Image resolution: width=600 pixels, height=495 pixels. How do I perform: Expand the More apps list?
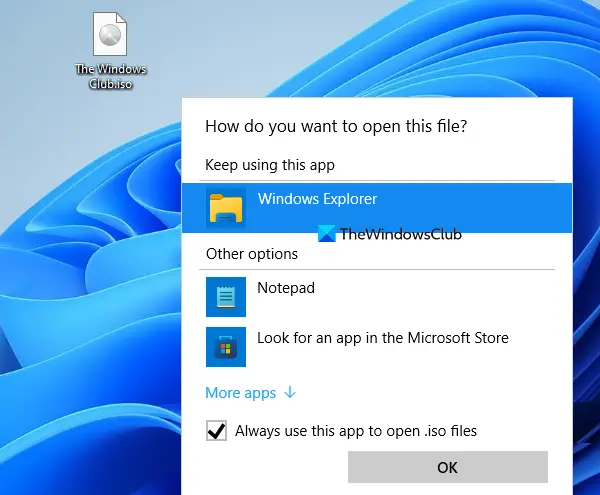tap(251, 393)
